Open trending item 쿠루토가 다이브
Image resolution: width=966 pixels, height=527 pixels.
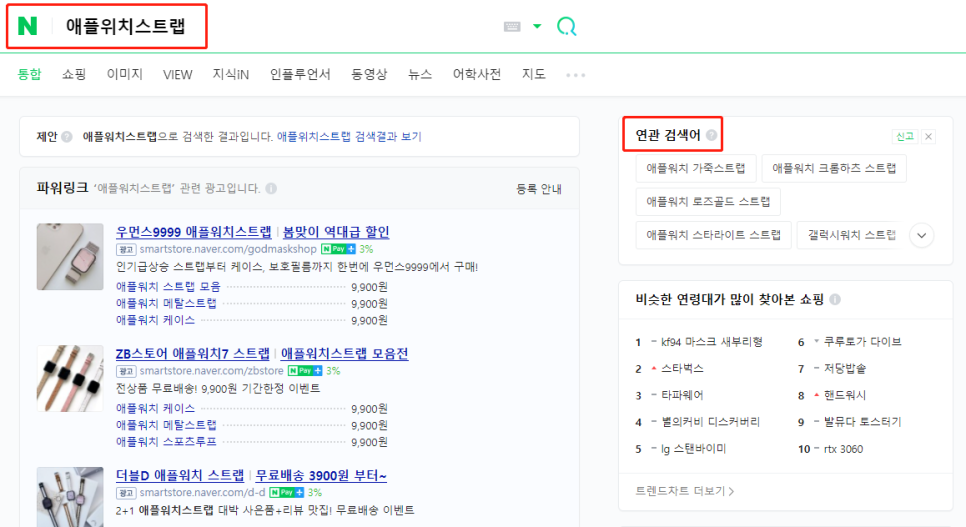(862, 342)
